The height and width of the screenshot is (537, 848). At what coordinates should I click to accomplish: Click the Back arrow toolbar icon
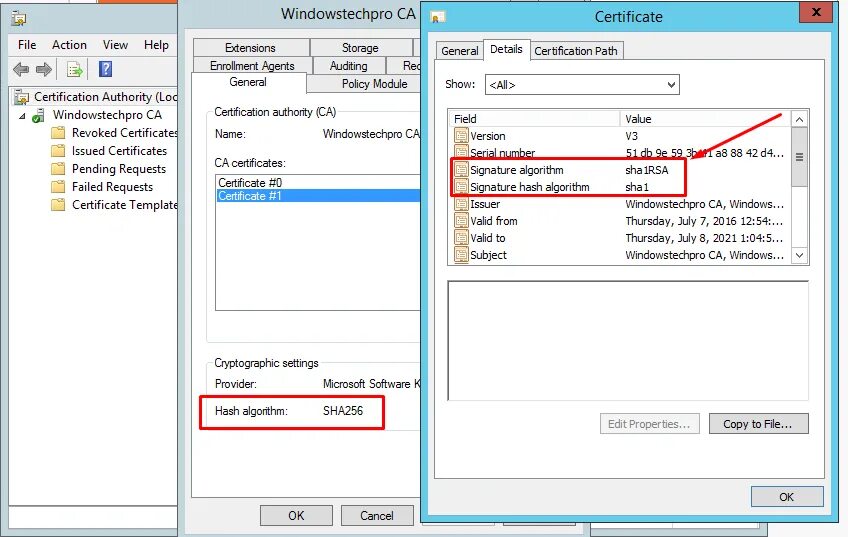click(x=21, y=69)
